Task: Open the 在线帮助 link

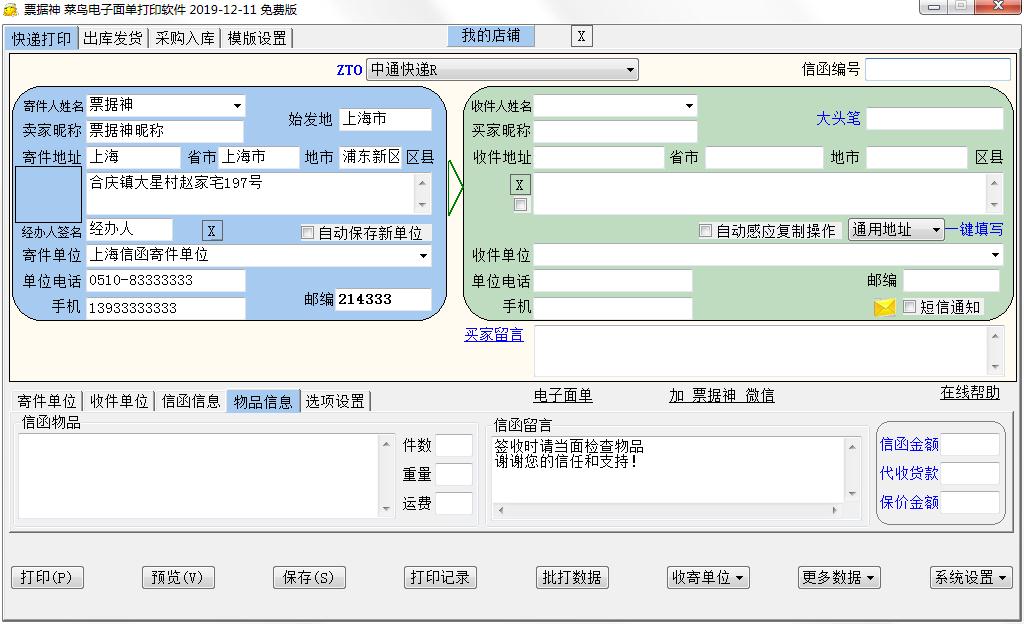Action: pyautogui.click(x=969, y=393)
